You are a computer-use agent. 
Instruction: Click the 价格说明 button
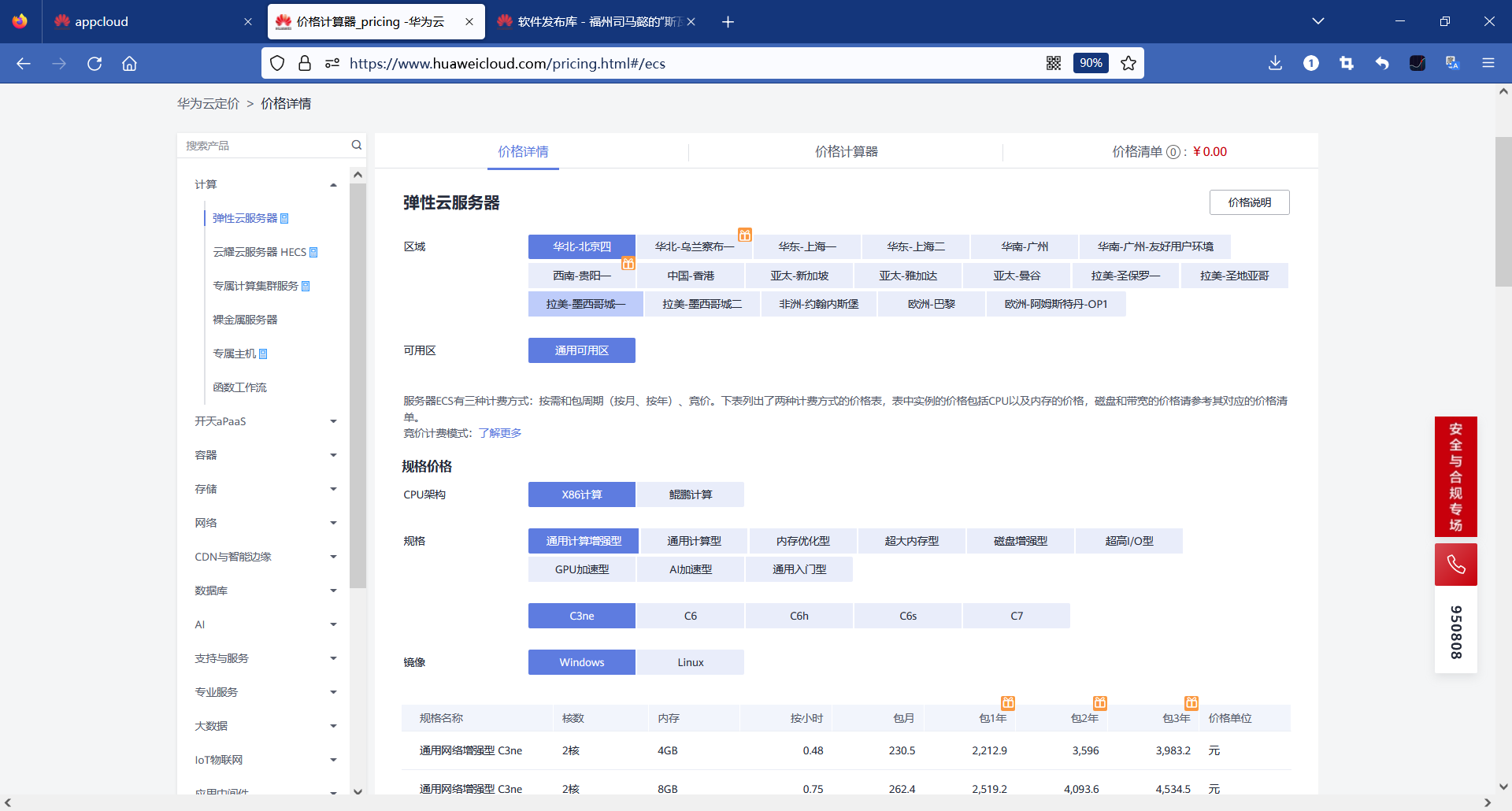pos(1250,202)
